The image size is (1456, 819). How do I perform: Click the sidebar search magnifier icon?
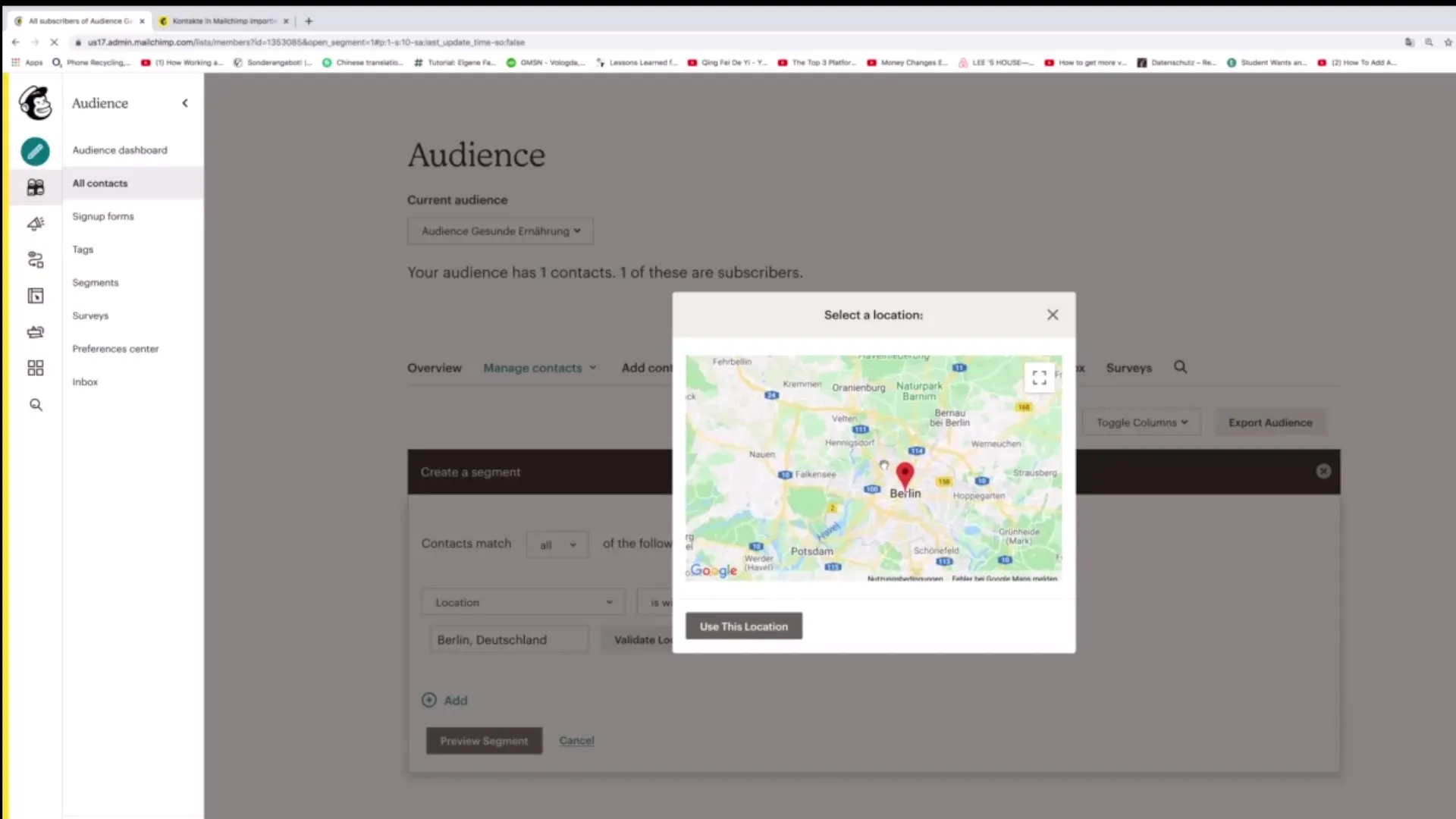point(36,405)
